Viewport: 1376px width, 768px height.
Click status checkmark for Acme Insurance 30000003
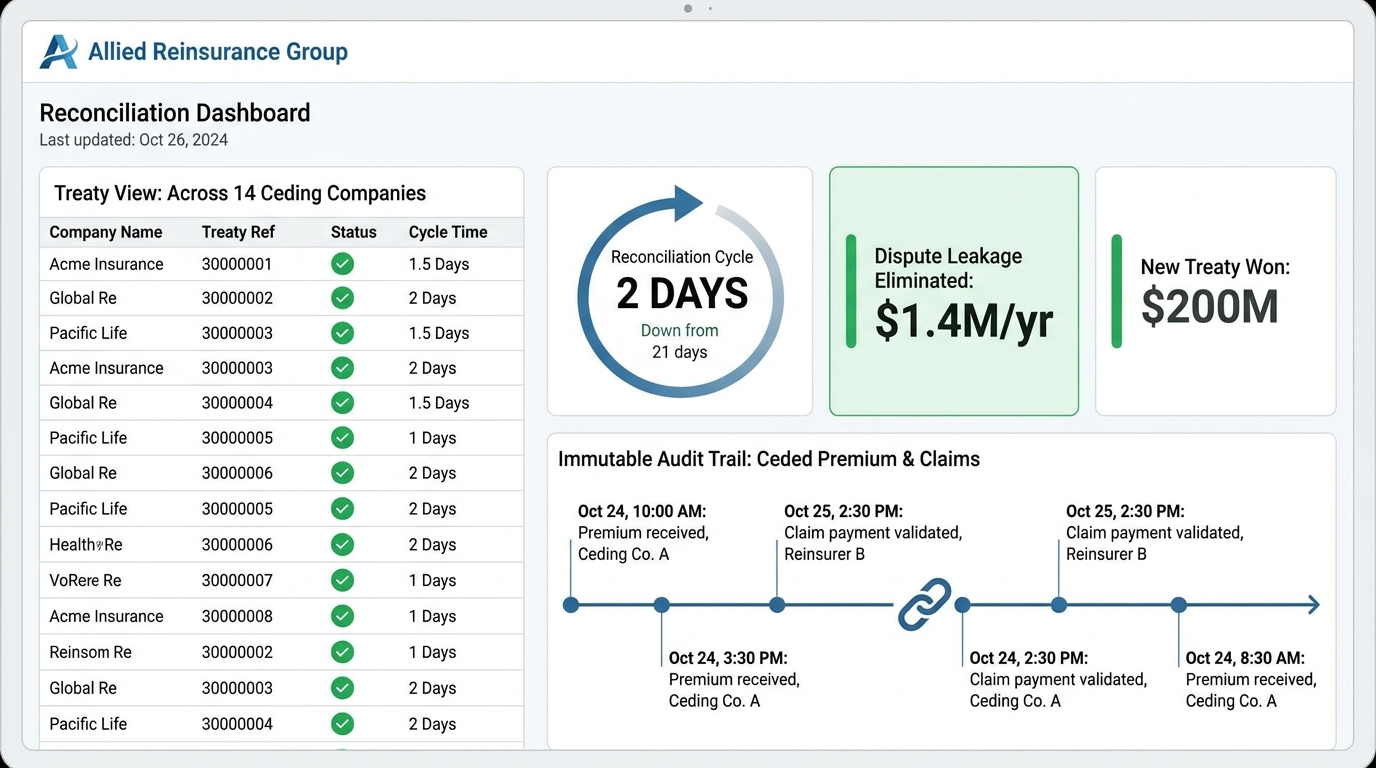click(x=343, y=368)
